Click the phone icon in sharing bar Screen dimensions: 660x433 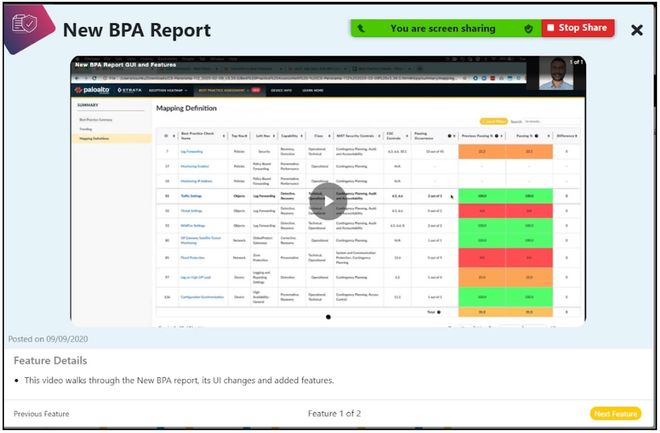tap(361, 29)
